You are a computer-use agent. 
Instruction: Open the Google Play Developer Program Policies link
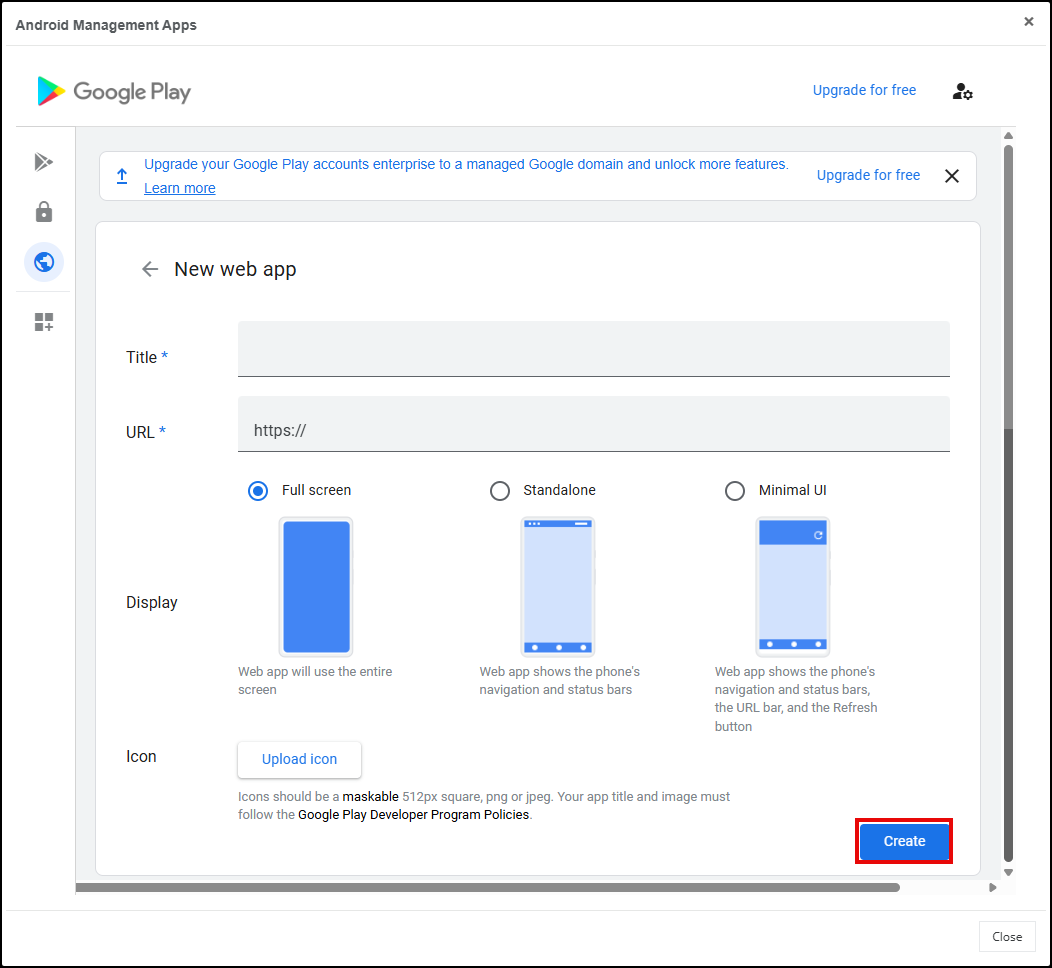(414, 814)
